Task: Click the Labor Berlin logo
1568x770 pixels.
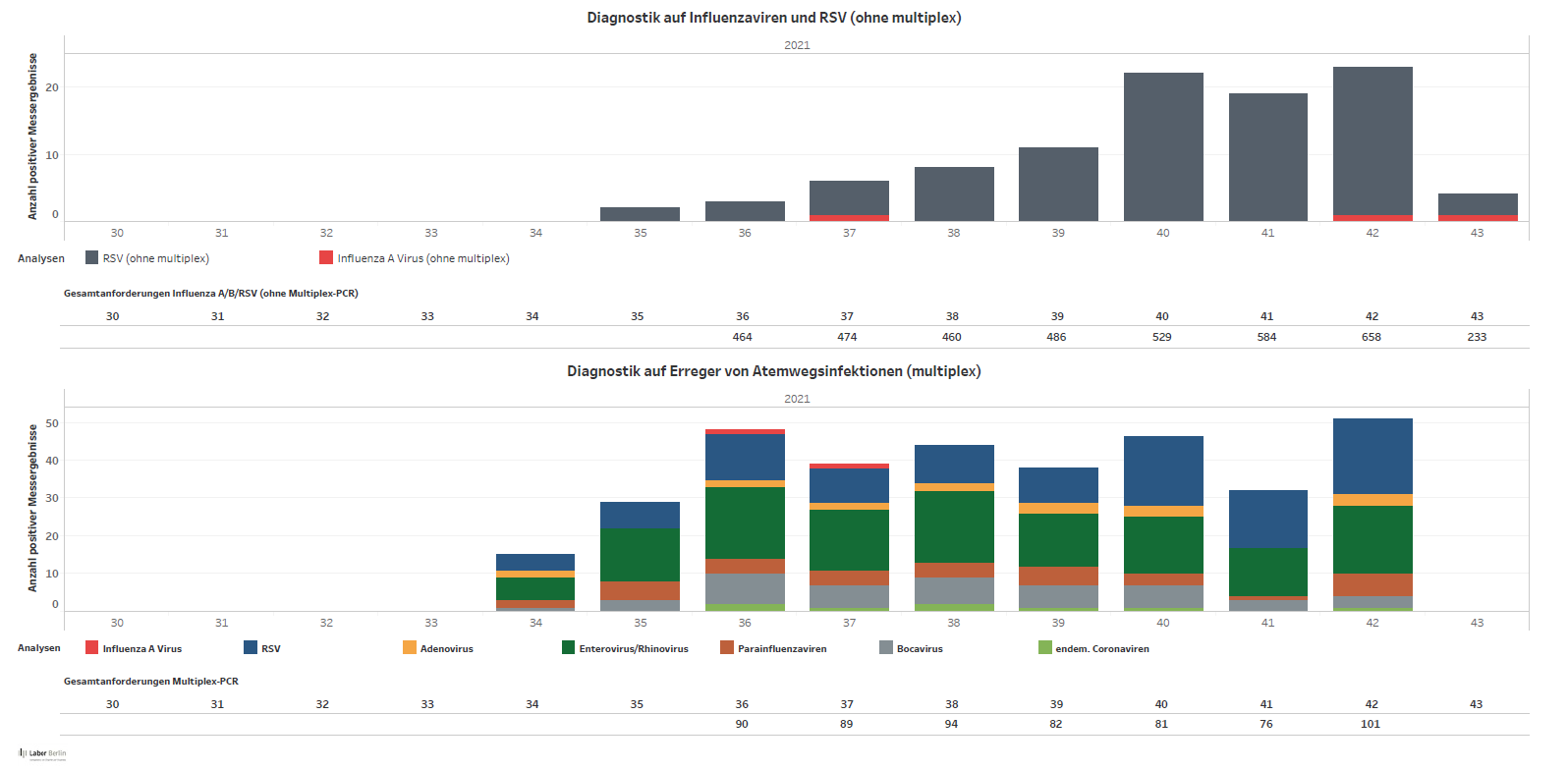Action: (x=42, y=754)
